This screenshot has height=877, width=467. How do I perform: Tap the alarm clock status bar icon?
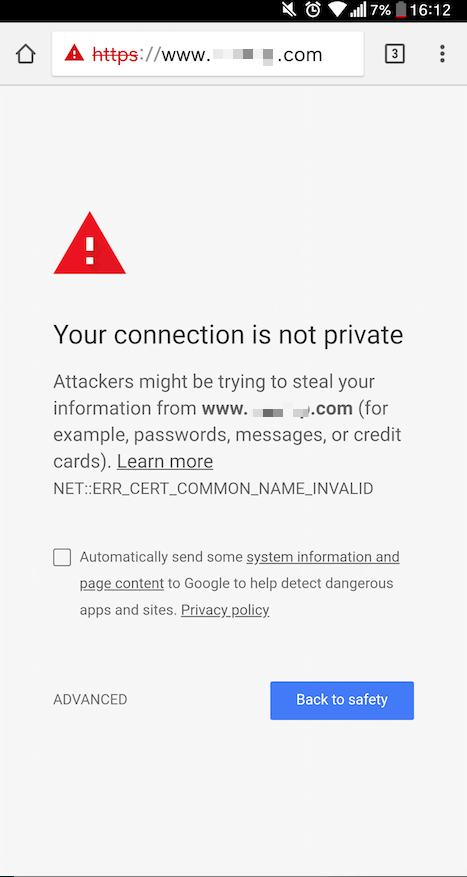click(313, 10)
